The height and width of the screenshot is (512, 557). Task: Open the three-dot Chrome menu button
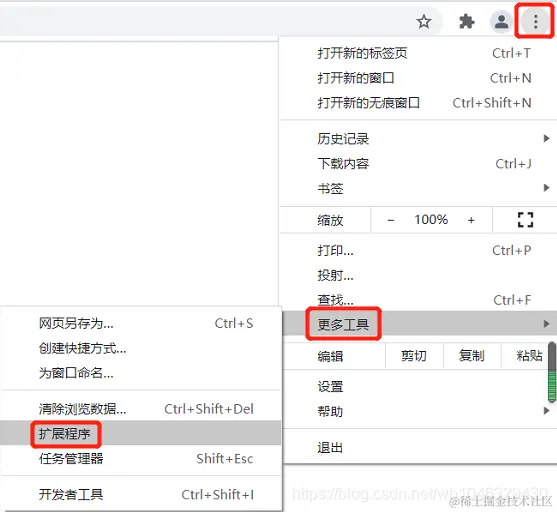point(535,22)
